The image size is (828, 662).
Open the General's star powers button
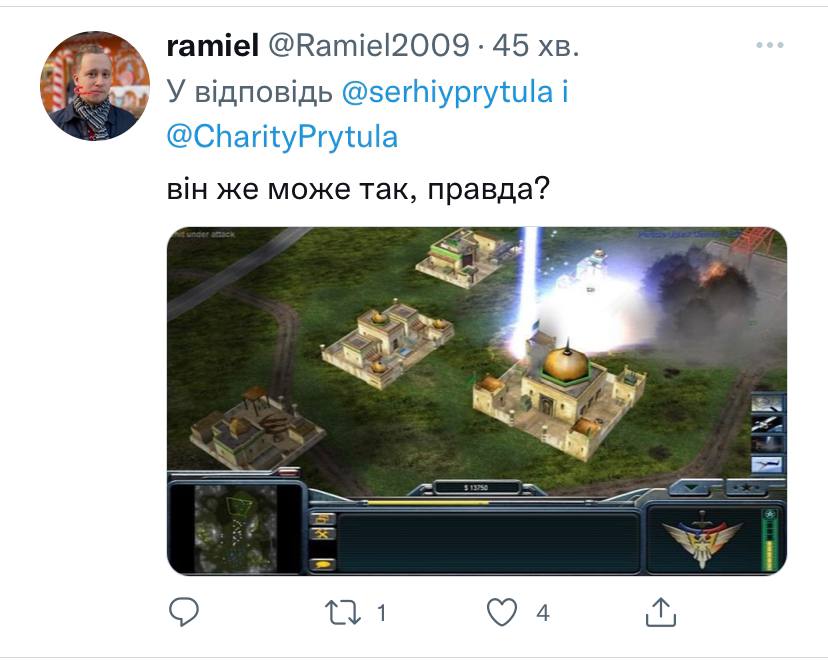click(747, 487)
